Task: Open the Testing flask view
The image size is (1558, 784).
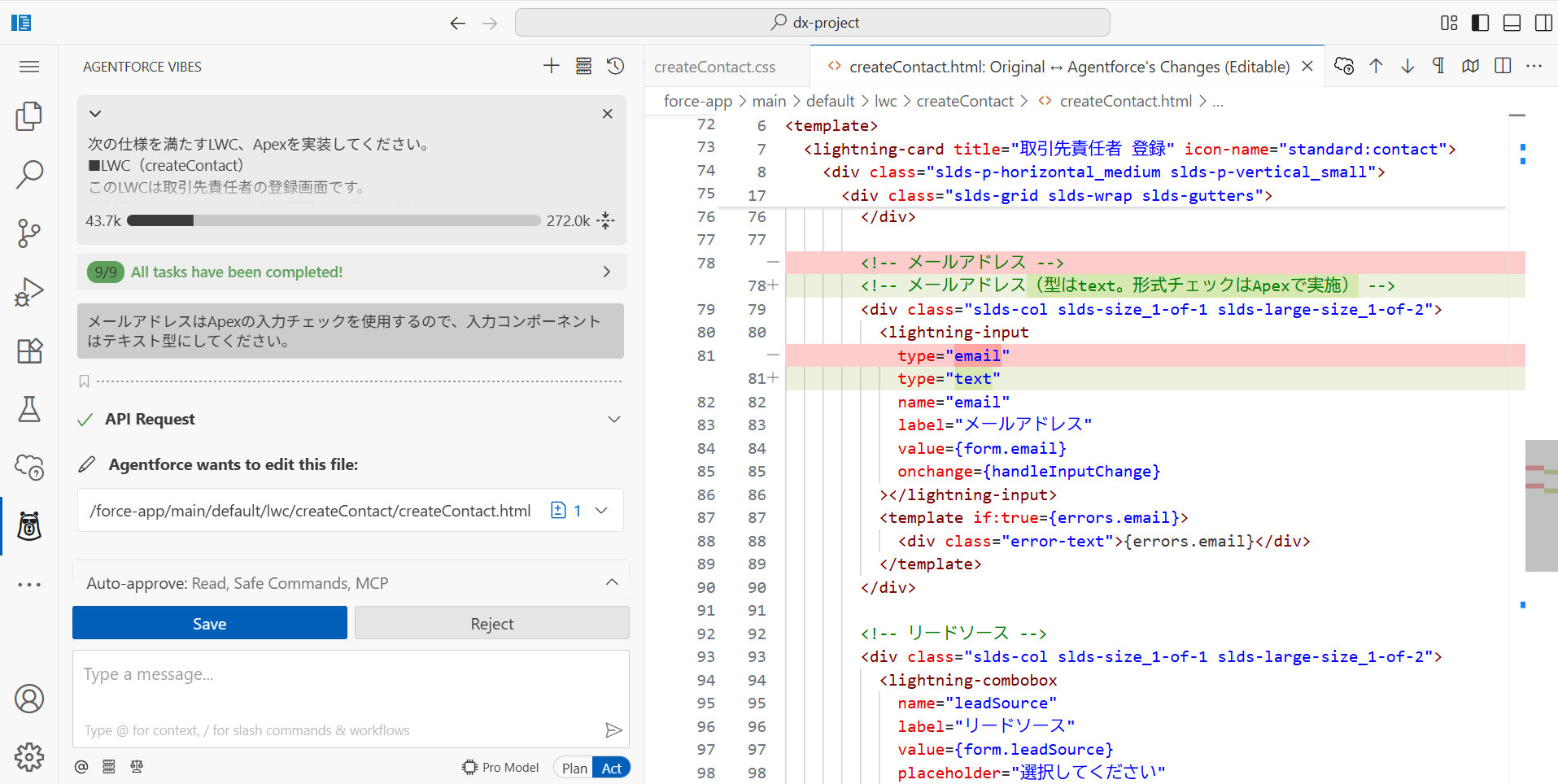Action: (x=29, y=409)
